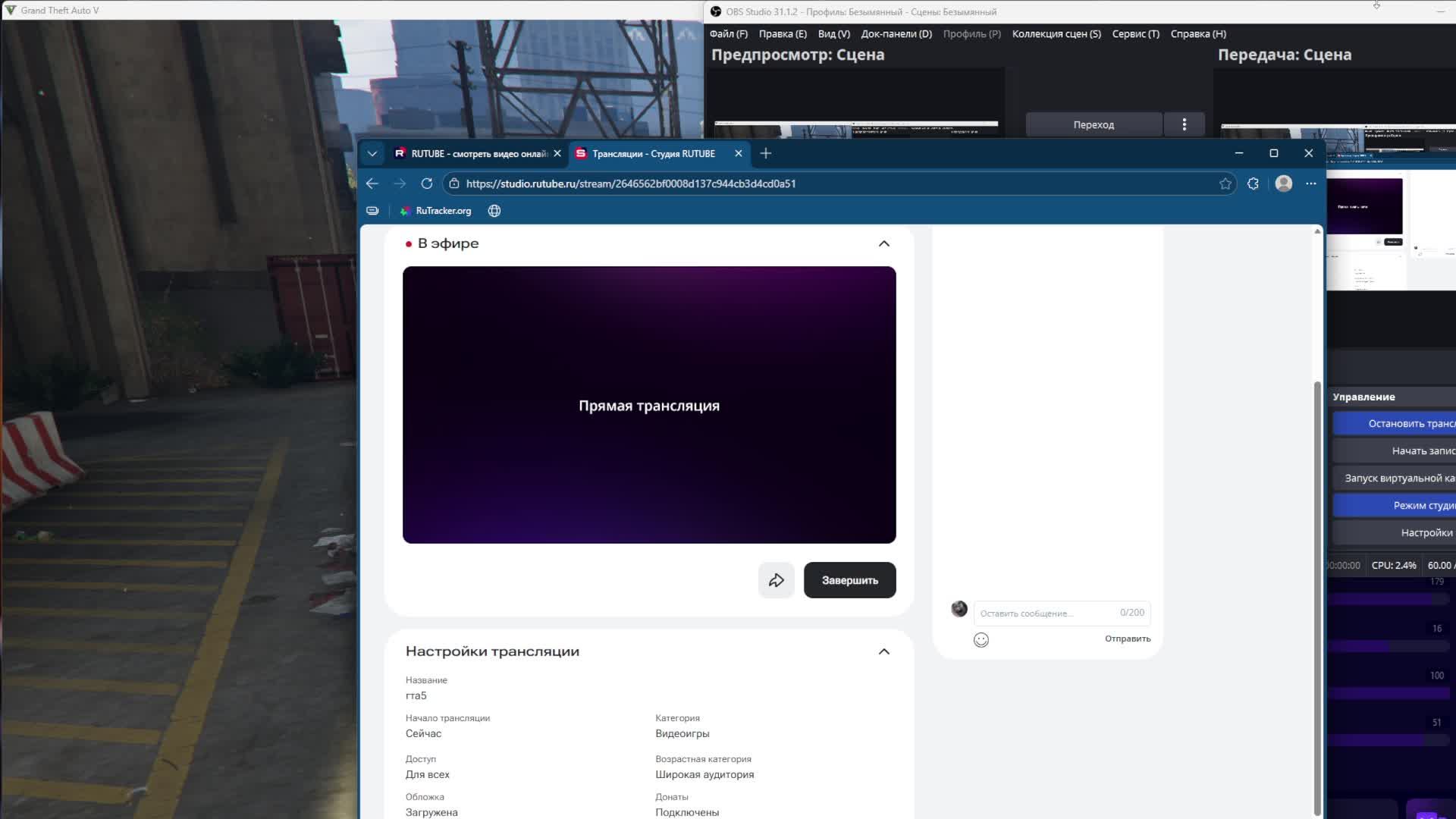
Task: Click the three-dot menu next to Переход
Action: [1184, 124]
